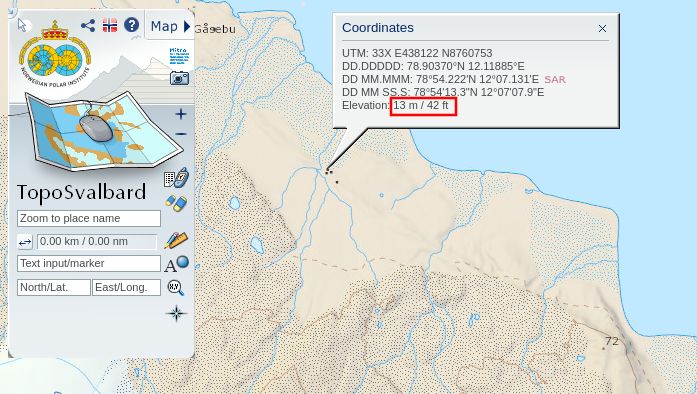
Task: Click the East/Long. input field
Action: tap(126, 287)
